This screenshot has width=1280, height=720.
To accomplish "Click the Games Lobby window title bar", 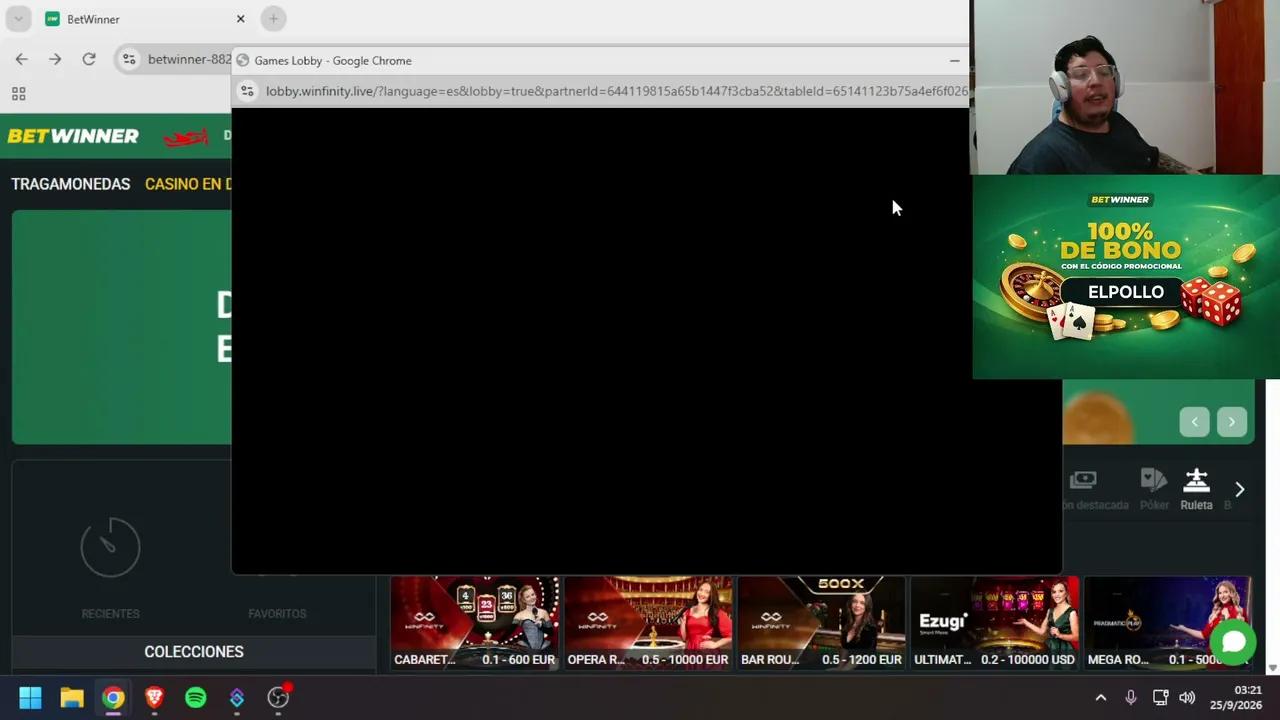I will [600, 60].
